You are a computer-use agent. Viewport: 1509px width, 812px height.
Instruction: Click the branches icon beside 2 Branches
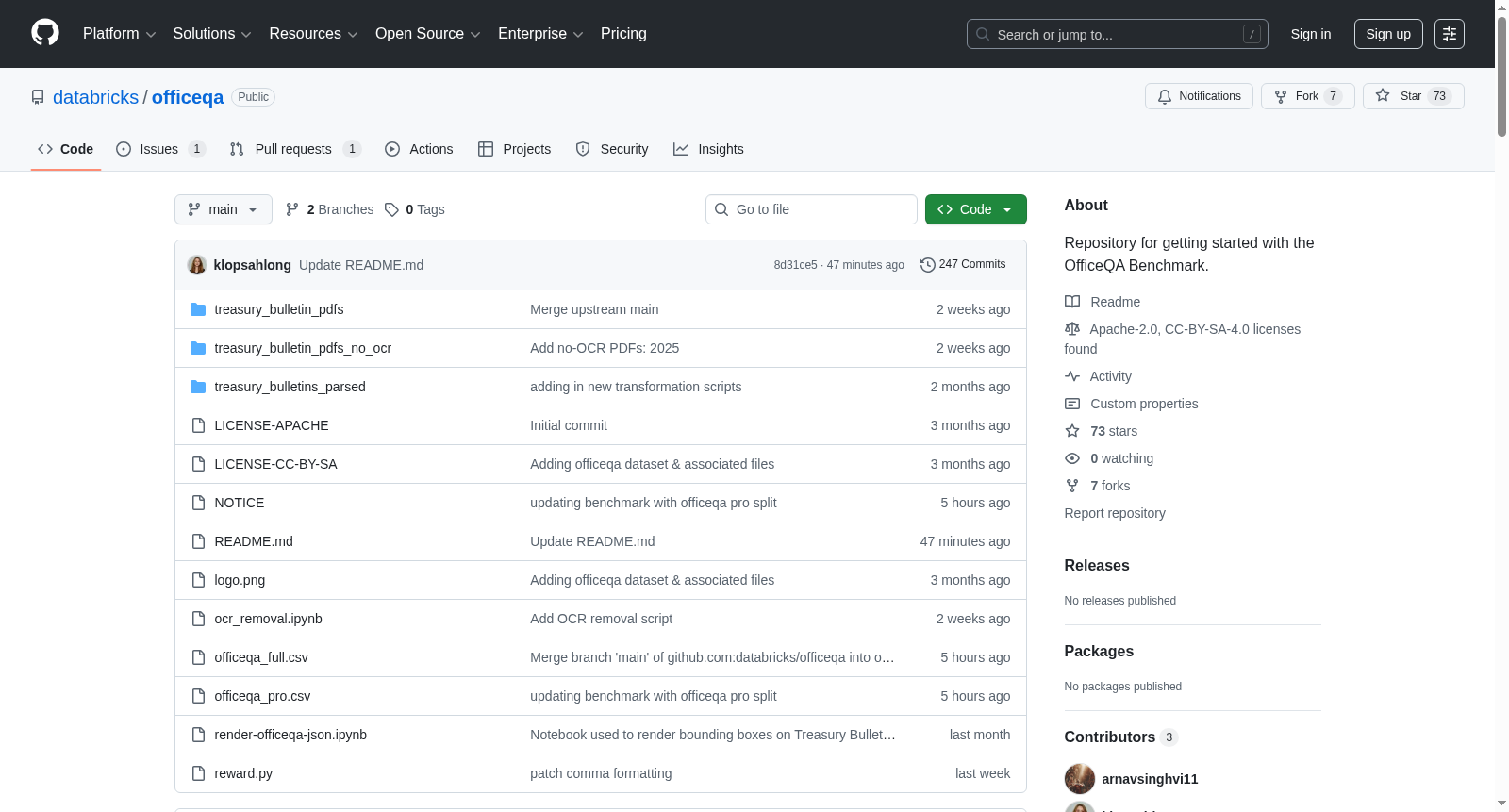coord(292,209)
